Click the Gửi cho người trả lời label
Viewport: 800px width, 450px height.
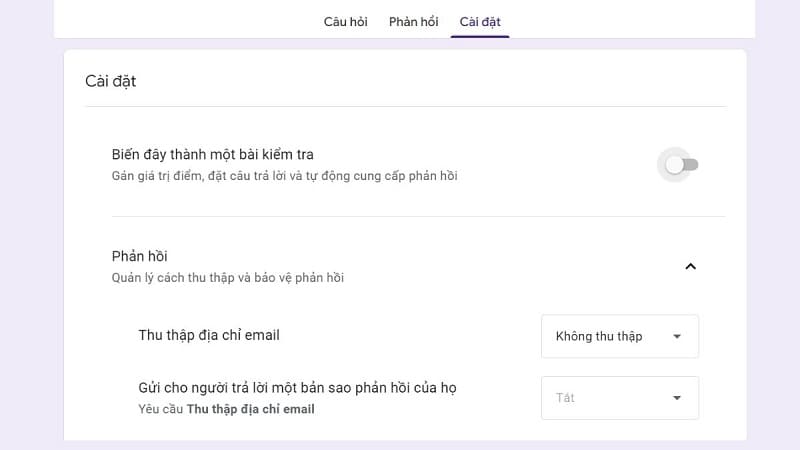[x=297, y=387]
